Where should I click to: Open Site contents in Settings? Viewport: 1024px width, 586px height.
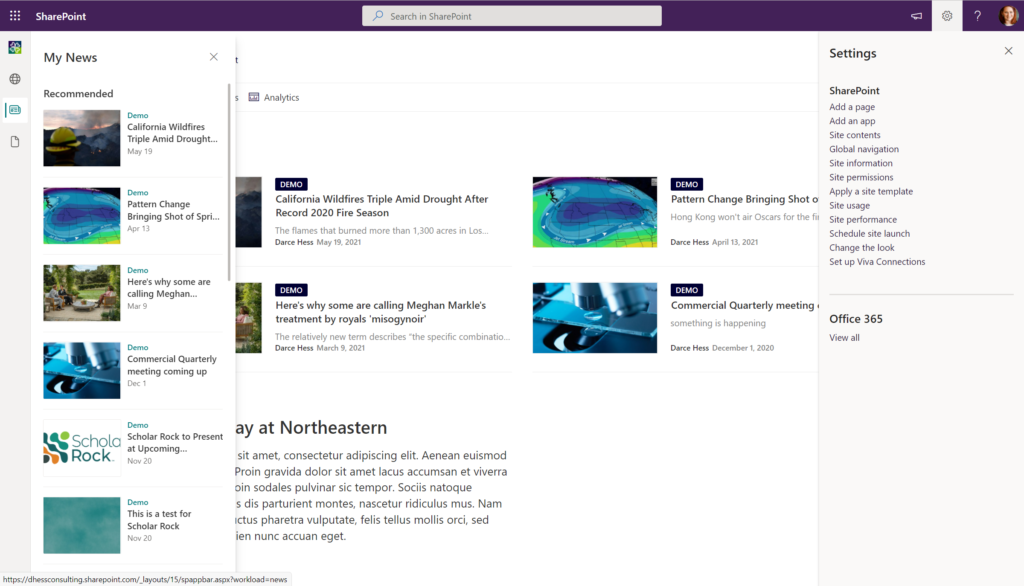[x=854, y=135]
